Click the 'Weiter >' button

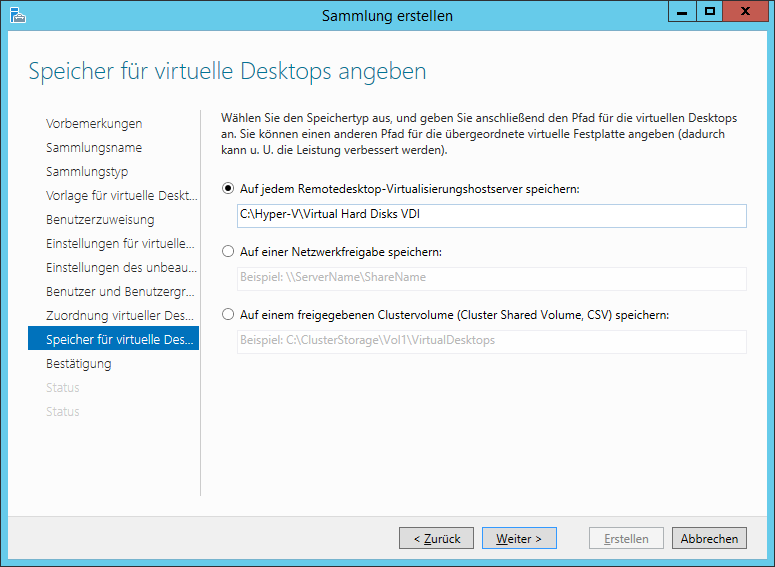519,538
